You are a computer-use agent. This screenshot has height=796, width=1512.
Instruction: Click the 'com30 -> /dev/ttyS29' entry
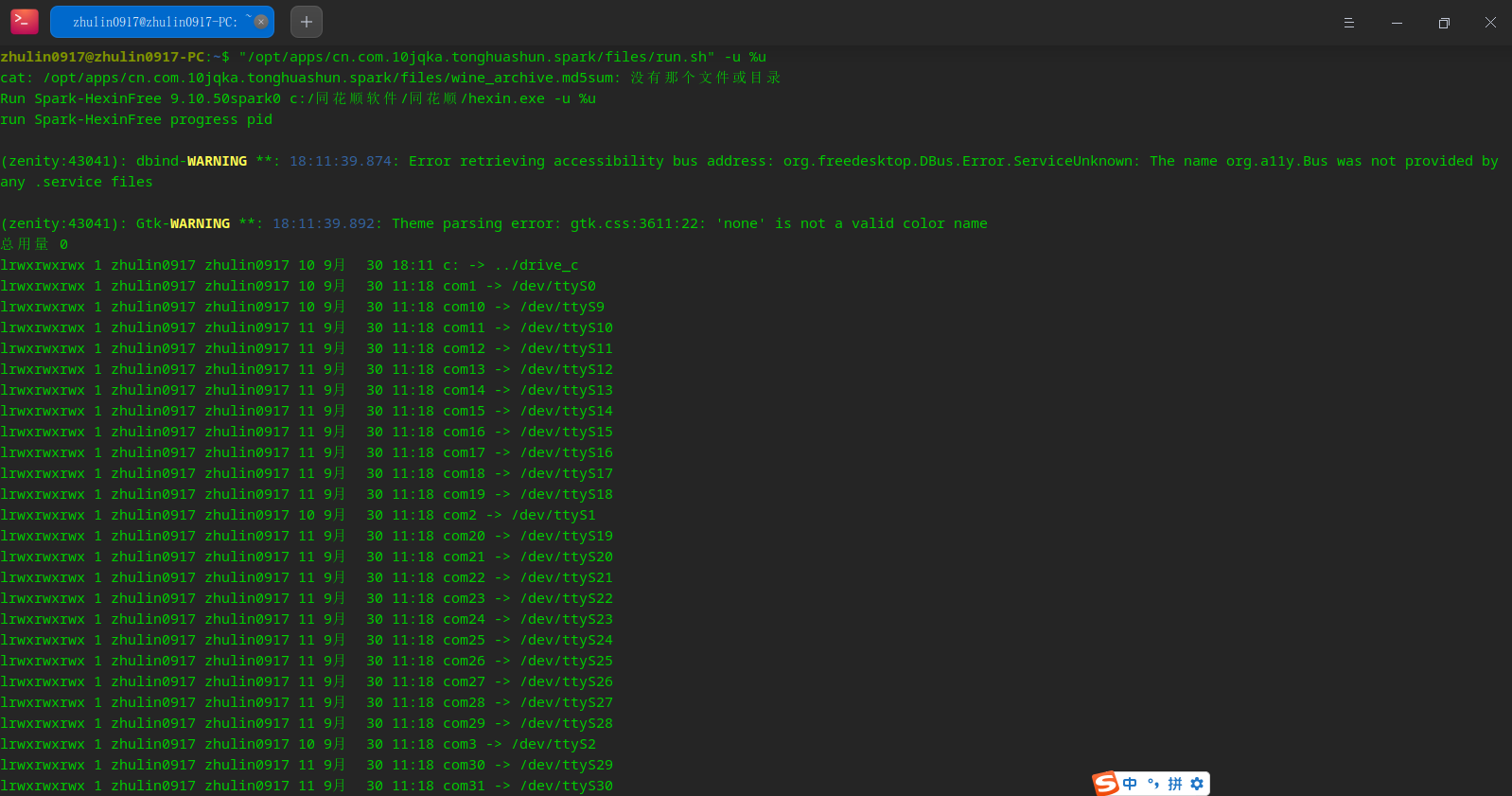coord(528,765)
